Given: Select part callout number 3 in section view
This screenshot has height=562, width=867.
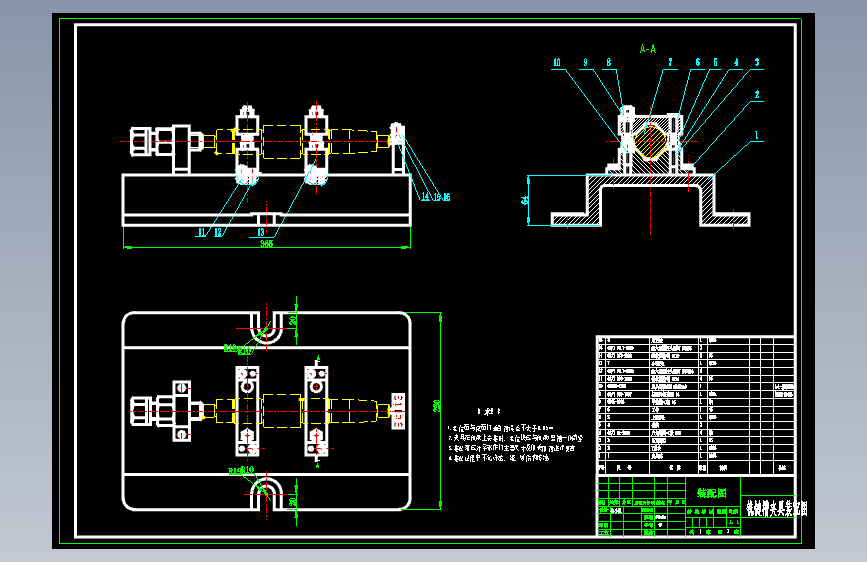Looking at the screenshot, I should tap(757, 63).
